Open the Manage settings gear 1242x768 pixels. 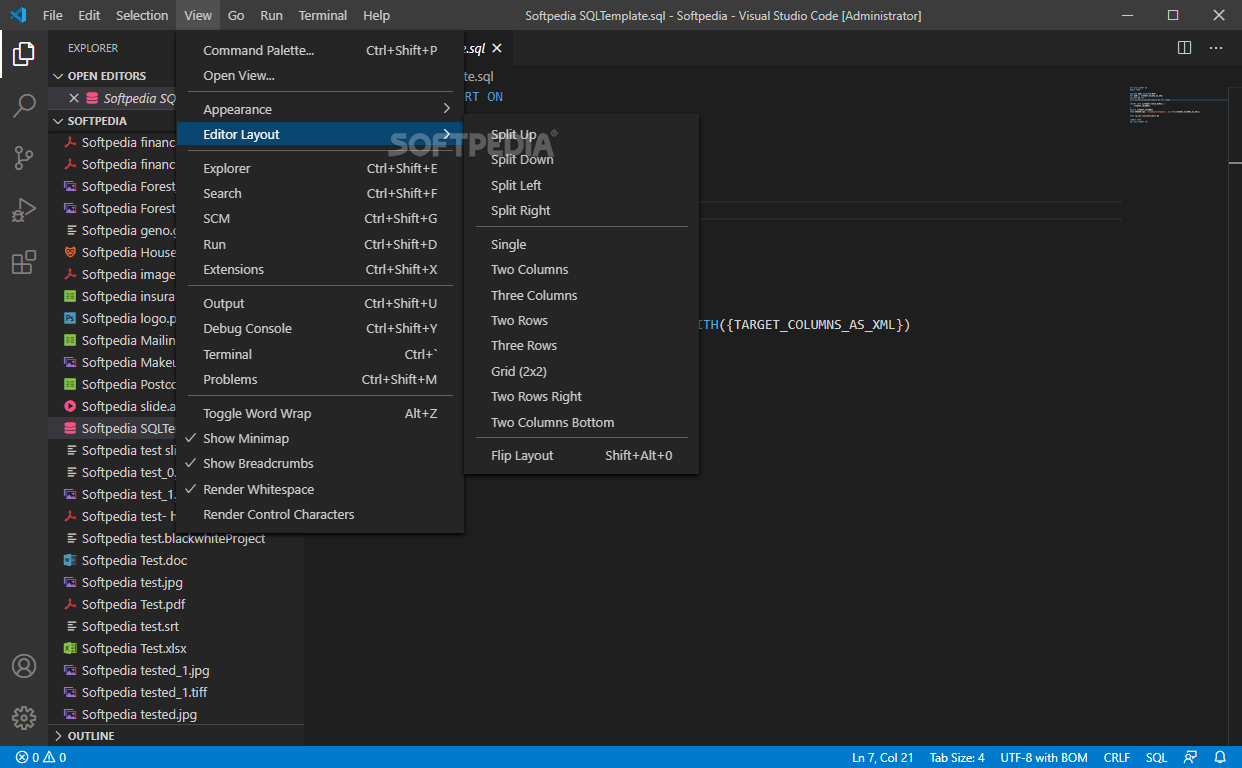24,717
